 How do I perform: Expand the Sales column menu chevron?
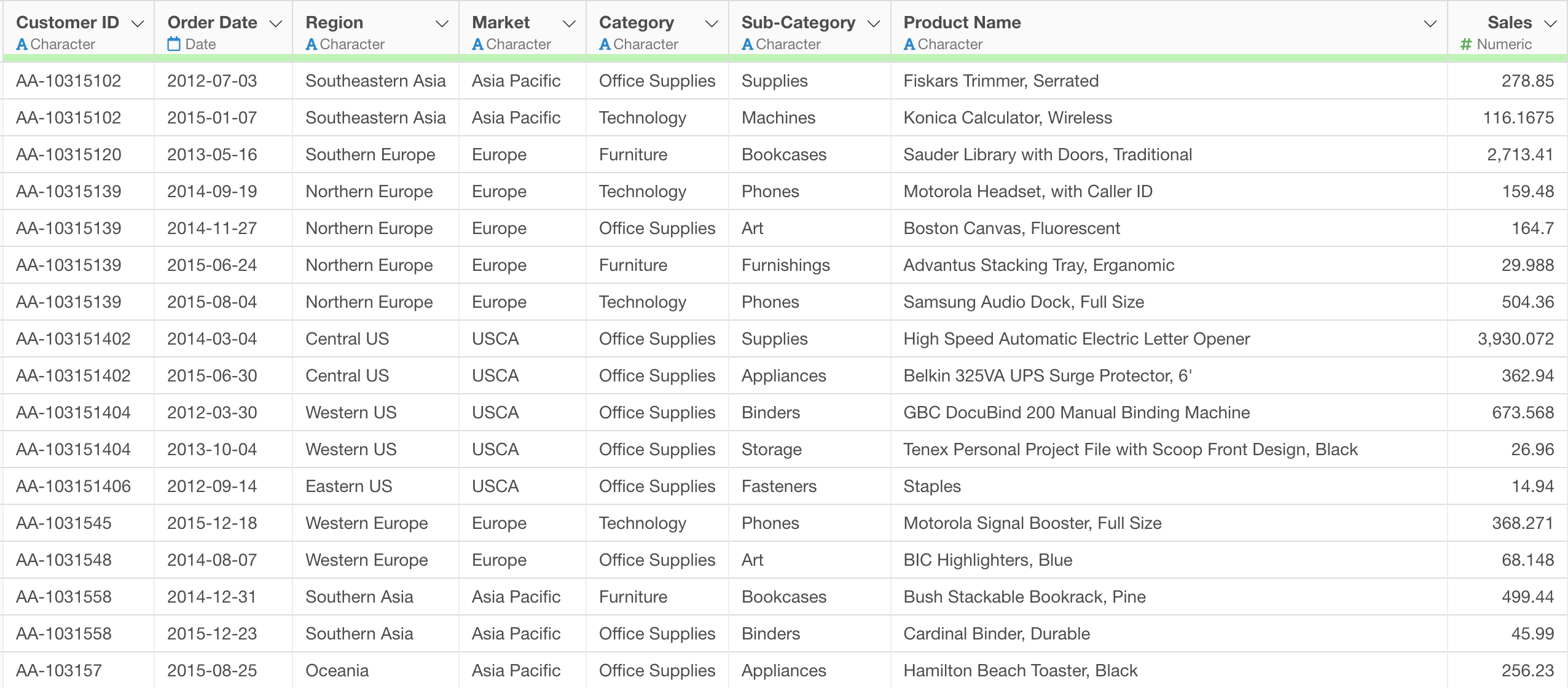coord(1550,23)
